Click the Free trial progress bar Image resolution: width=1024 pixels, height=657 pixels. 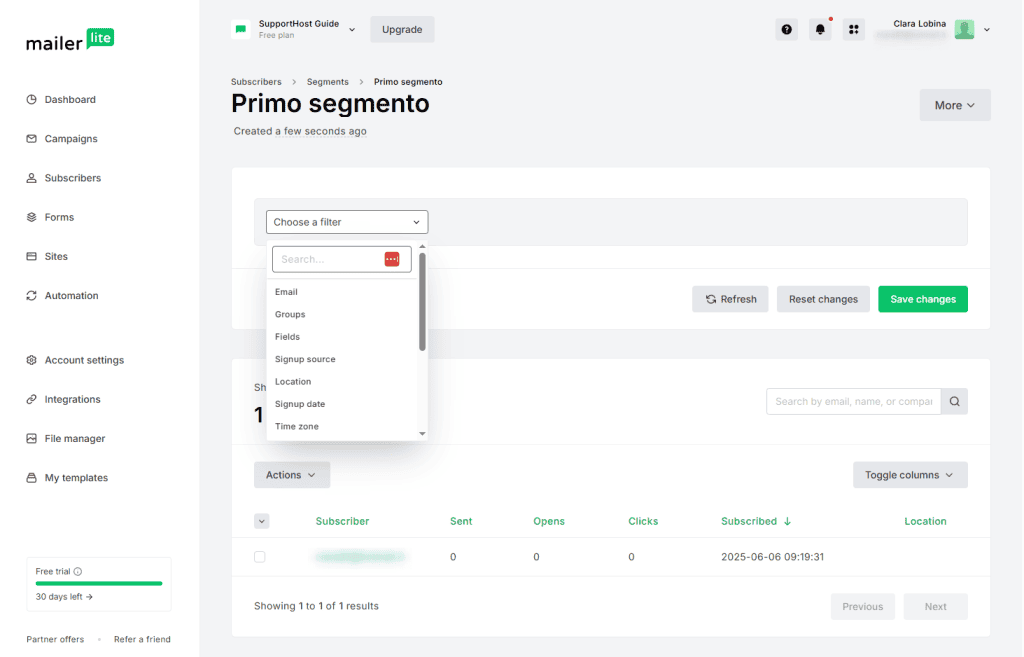(x=99, y=583)
